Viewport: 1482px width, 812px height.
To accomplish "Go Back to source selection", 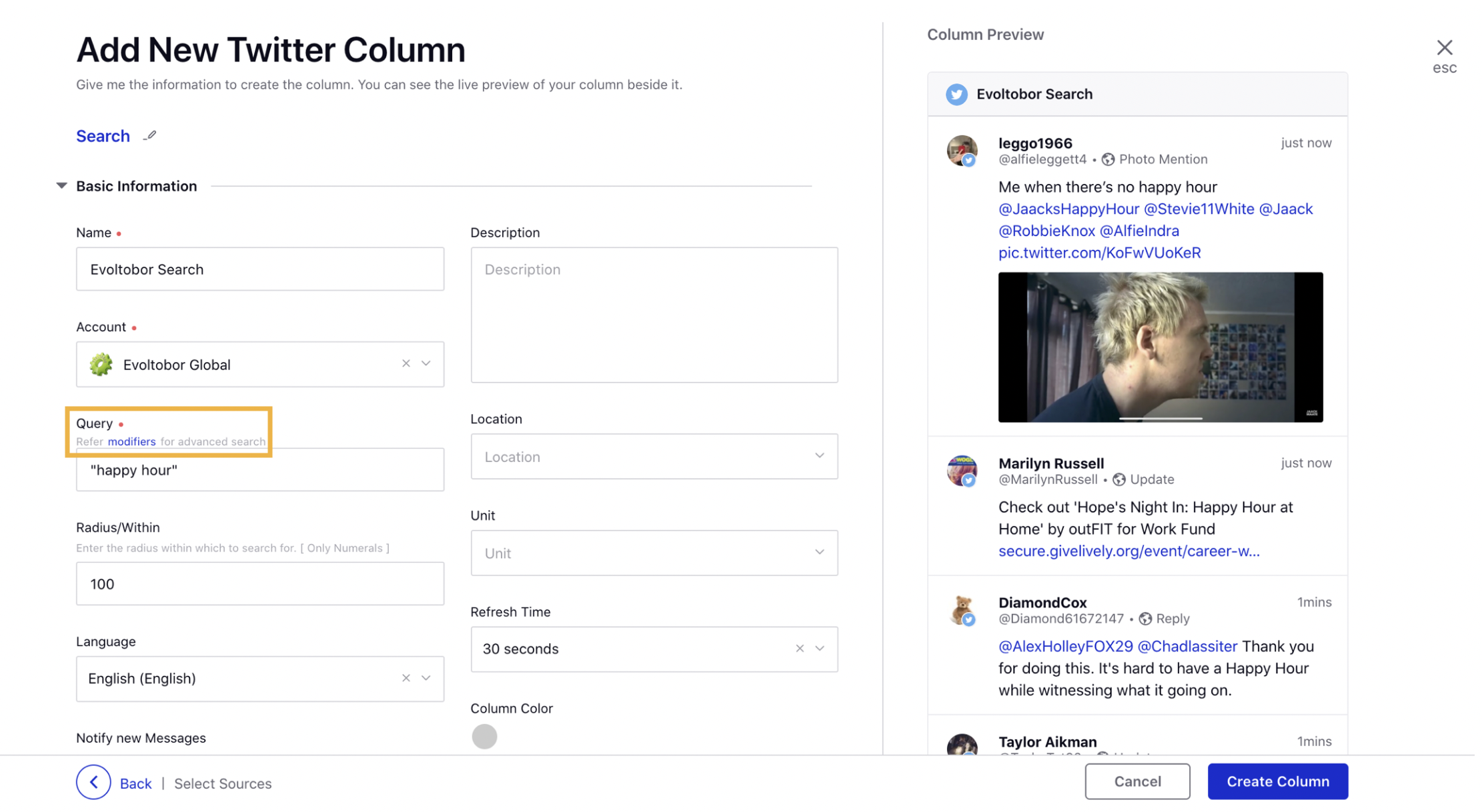I will (x=135, y=783).
